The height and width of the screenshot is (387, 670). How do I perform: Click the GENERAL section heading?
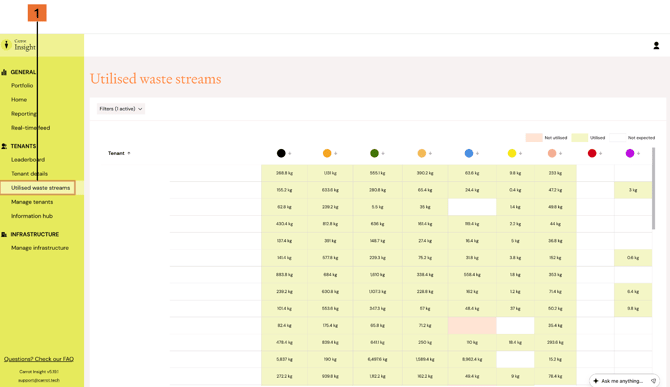click(x=23, y=72)
